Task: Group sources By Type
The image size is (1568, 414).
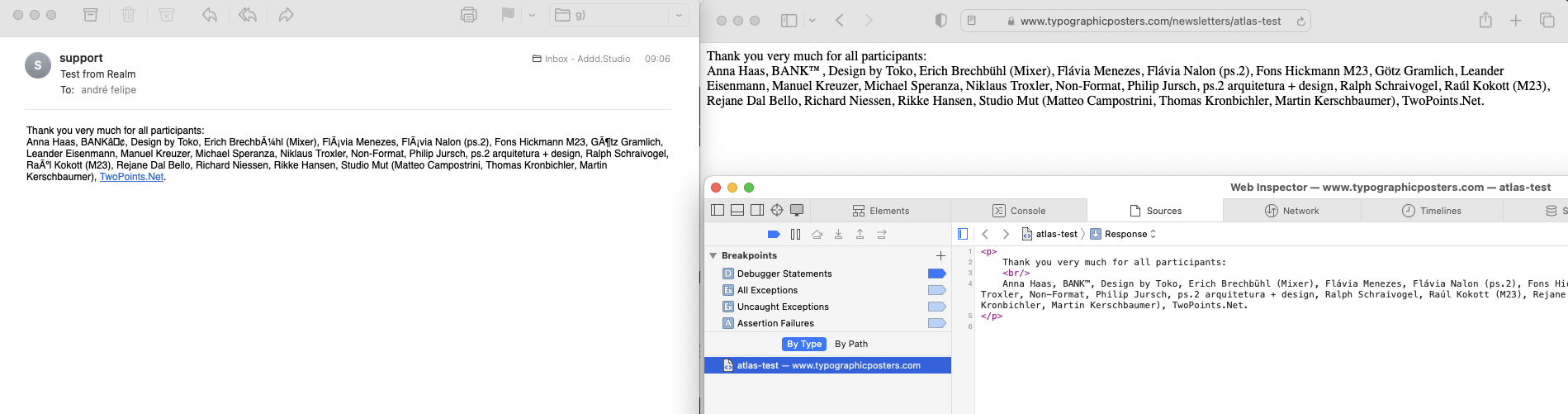Action: click(804, 344)
